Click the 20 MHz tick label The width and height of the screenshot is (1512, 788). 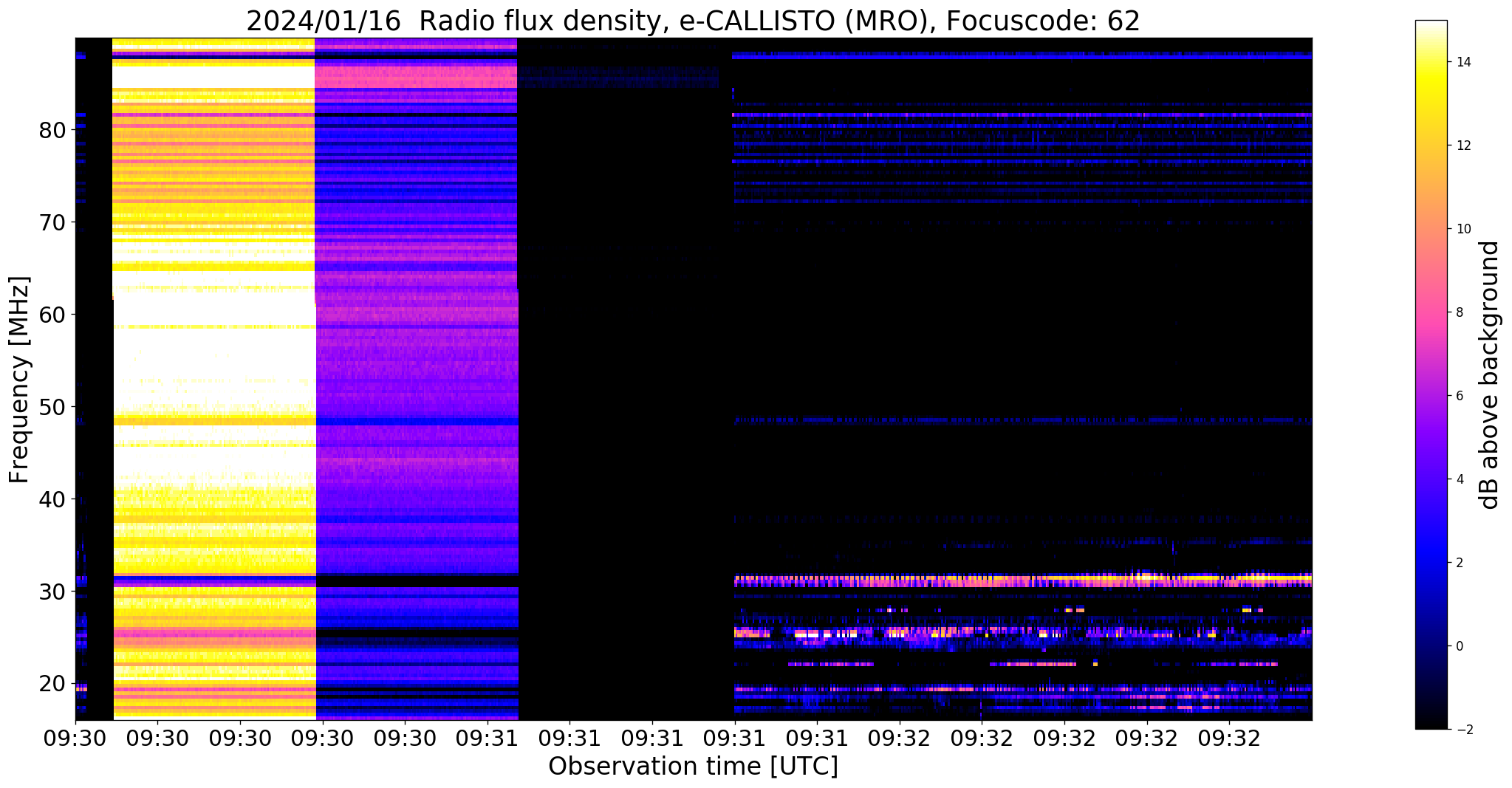tap(52, 685)
